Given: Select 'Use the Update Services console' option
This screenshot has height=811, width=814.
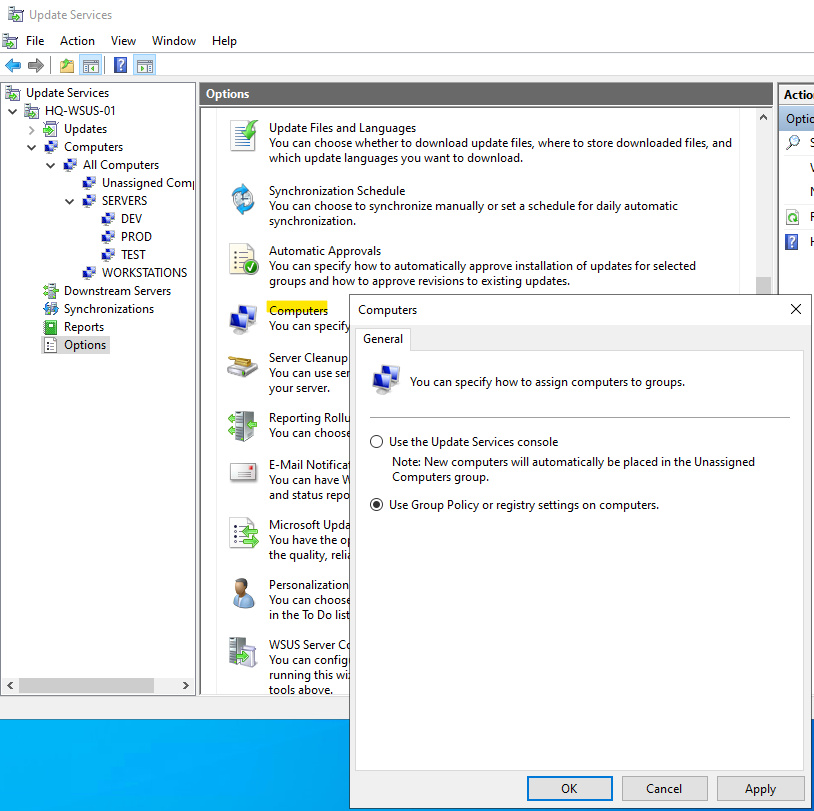Looking at the screenshot, I should click(x=377, y=442).
